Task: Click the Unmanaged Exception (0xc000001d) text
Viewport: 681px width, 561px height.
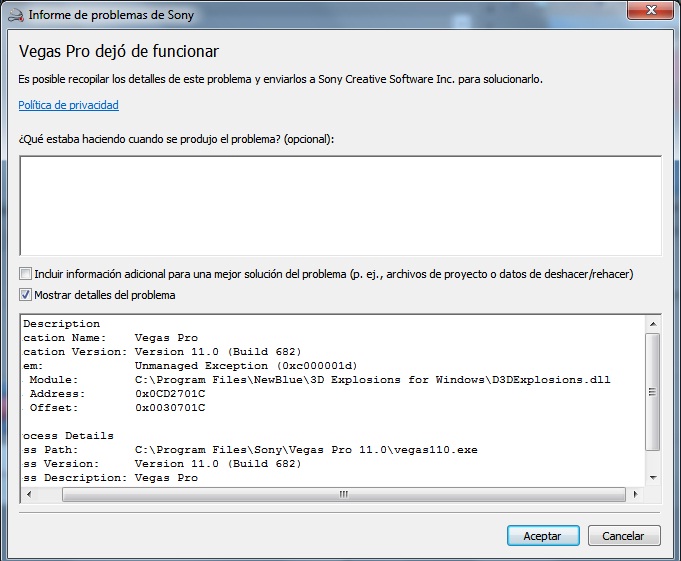Action: click(246, 366)
